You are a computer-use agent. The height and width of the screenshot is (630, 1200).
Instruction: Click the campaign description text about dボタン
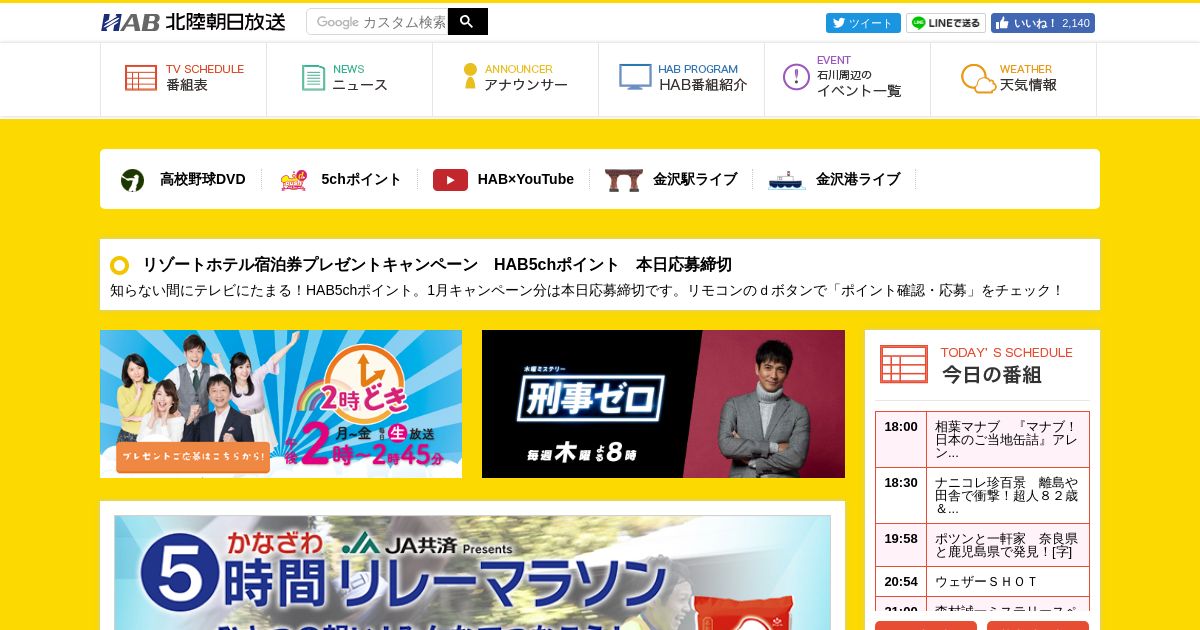(x=587, y=290)
